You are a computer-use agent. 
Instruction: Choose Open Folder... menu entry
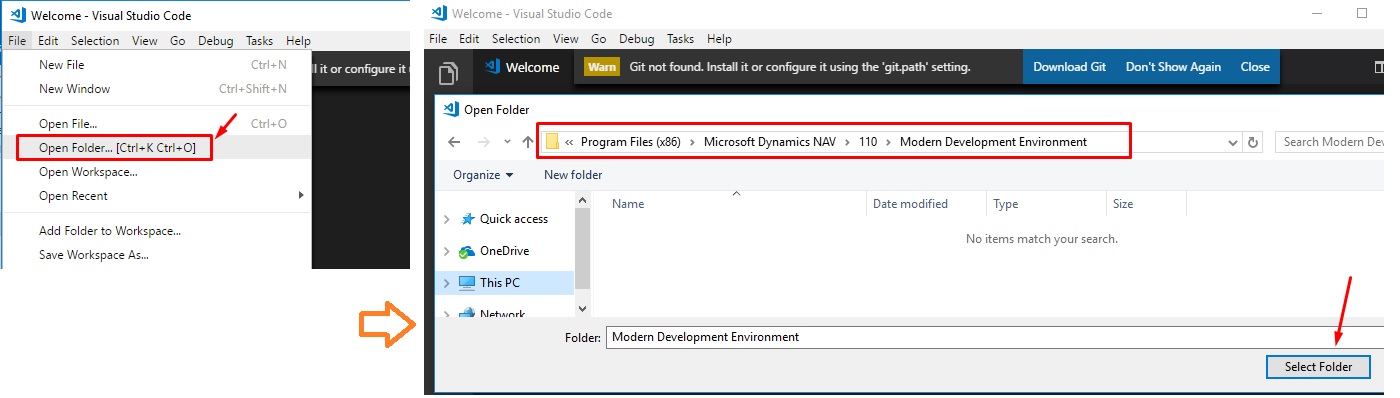(x=157, y=147)
